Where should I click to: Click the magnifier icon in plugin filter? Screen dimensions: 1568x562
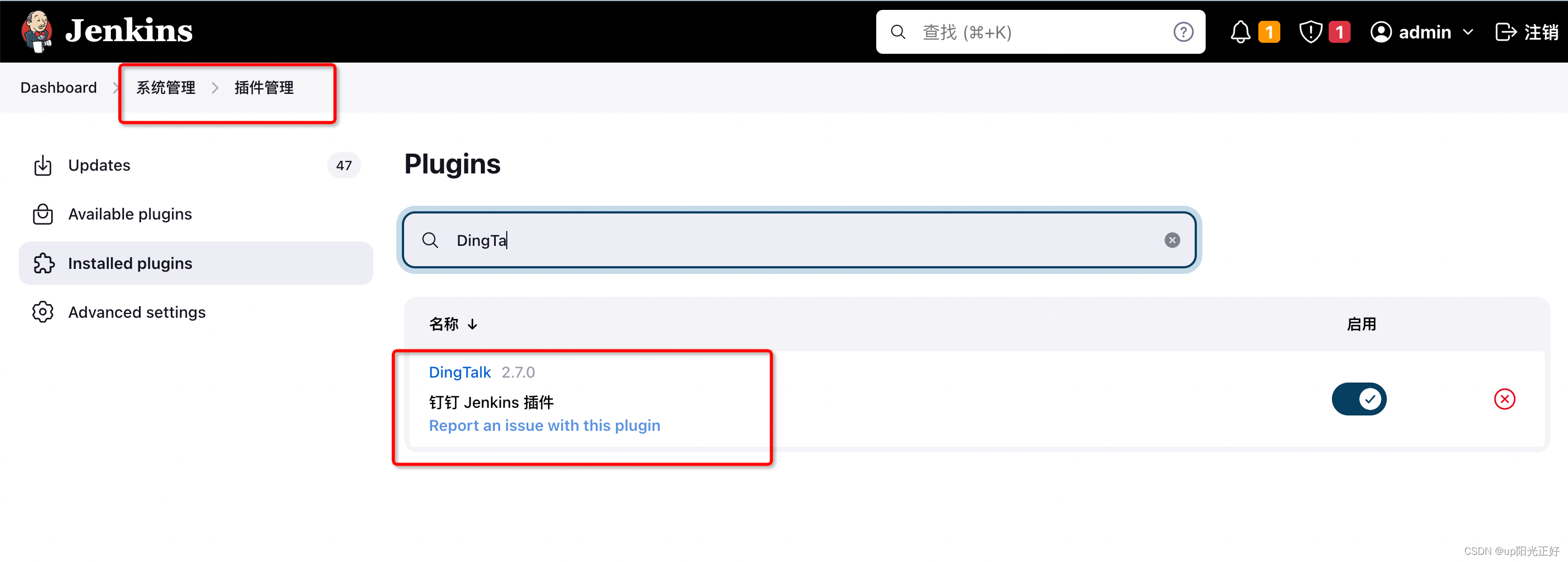click(430, 240)
